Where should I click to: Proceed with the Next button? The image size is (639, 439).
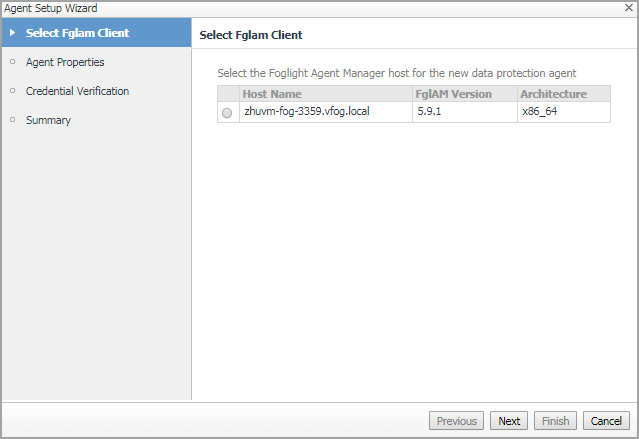click(509, 421)
